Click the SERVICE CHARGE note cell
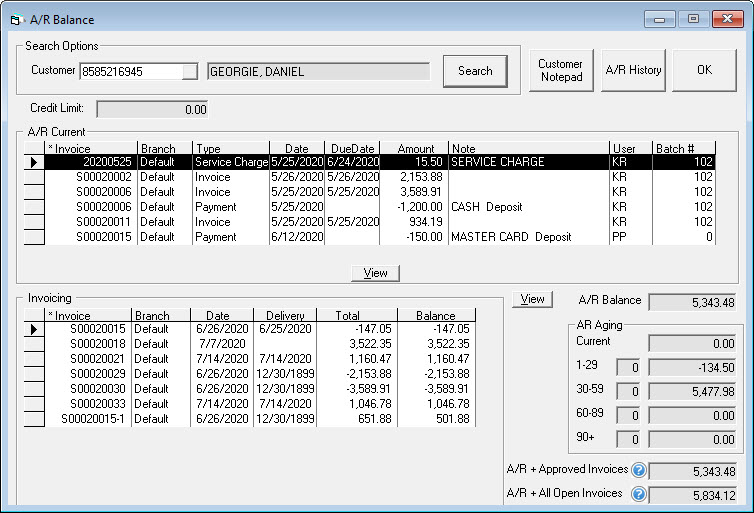The height and width of the screenshot is (513, 754). [x=528, y=162]
